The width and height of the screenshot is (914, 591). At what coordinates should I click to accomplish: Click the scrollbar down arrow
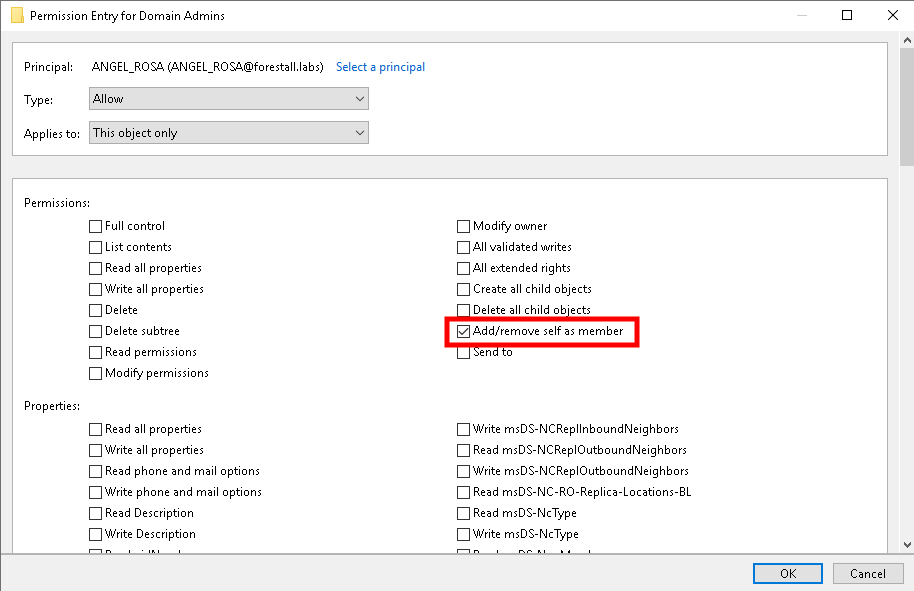pyautogui.click(x=906, y=544)
